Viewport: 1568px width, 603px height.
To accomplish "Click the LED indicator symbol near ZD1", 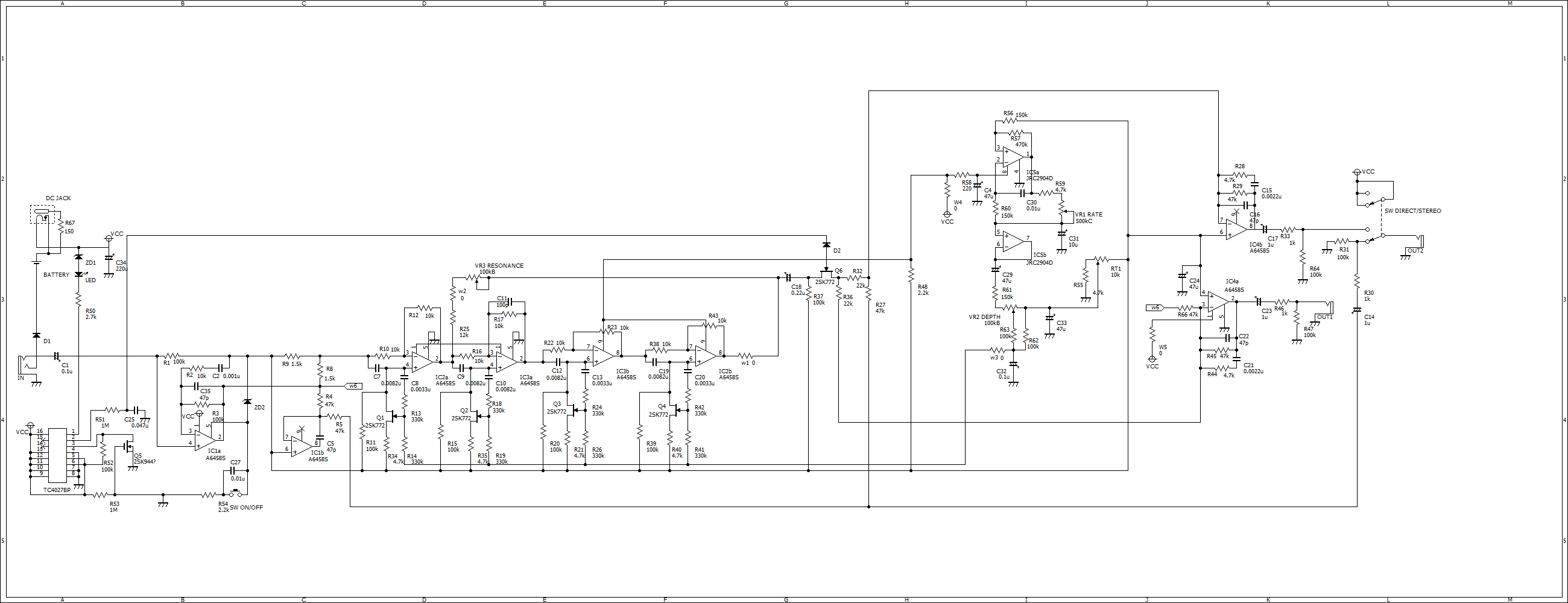I will [x=80, y=274].
